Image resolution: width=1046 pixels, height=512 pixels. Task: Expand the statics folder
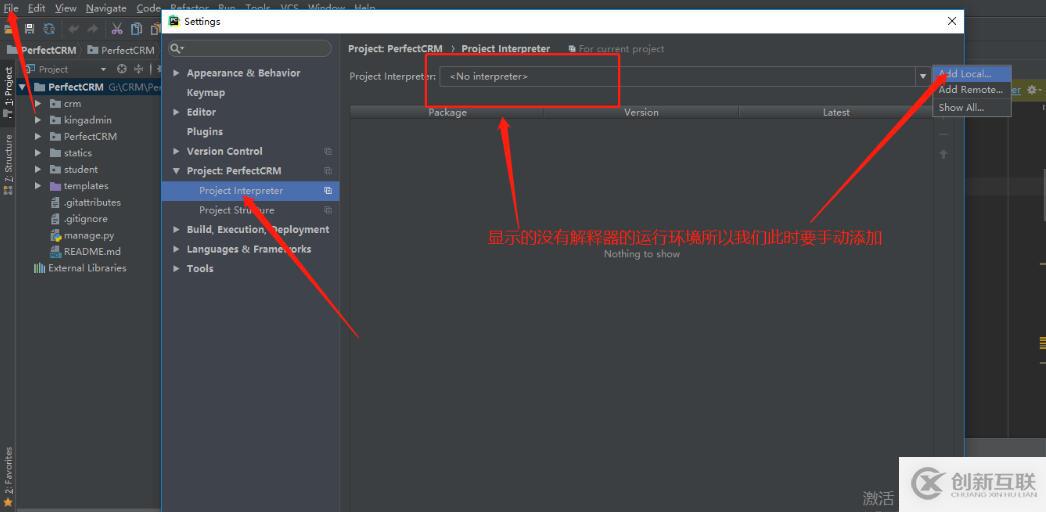coord(38,153)
